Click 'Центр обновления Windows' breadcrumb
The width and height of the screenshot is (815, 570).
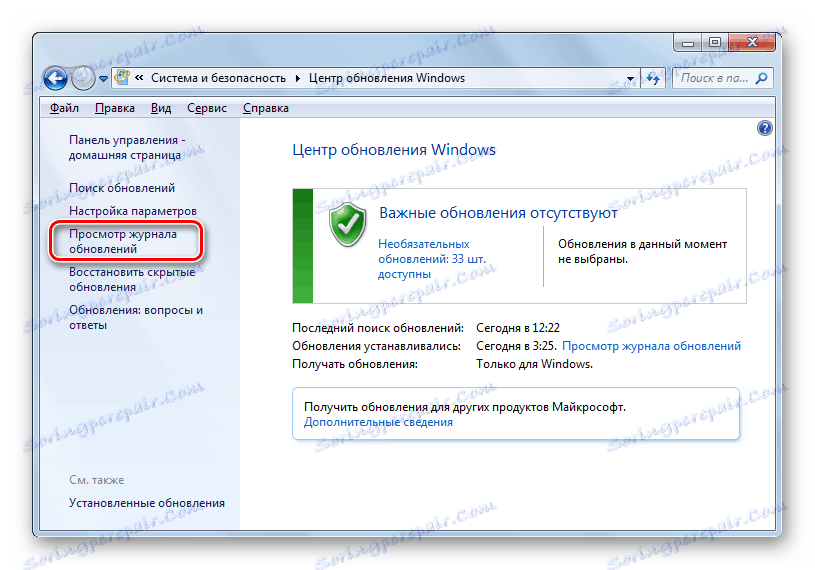click(387, 78)
